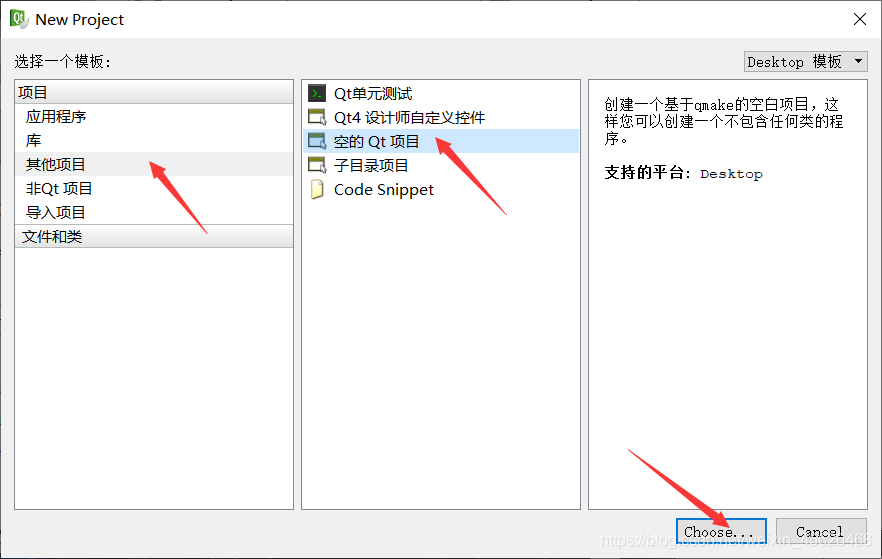882x559 pixels.
Task: Click the 空的 Qt 项目 template icon
Action: tap(317, 141)
